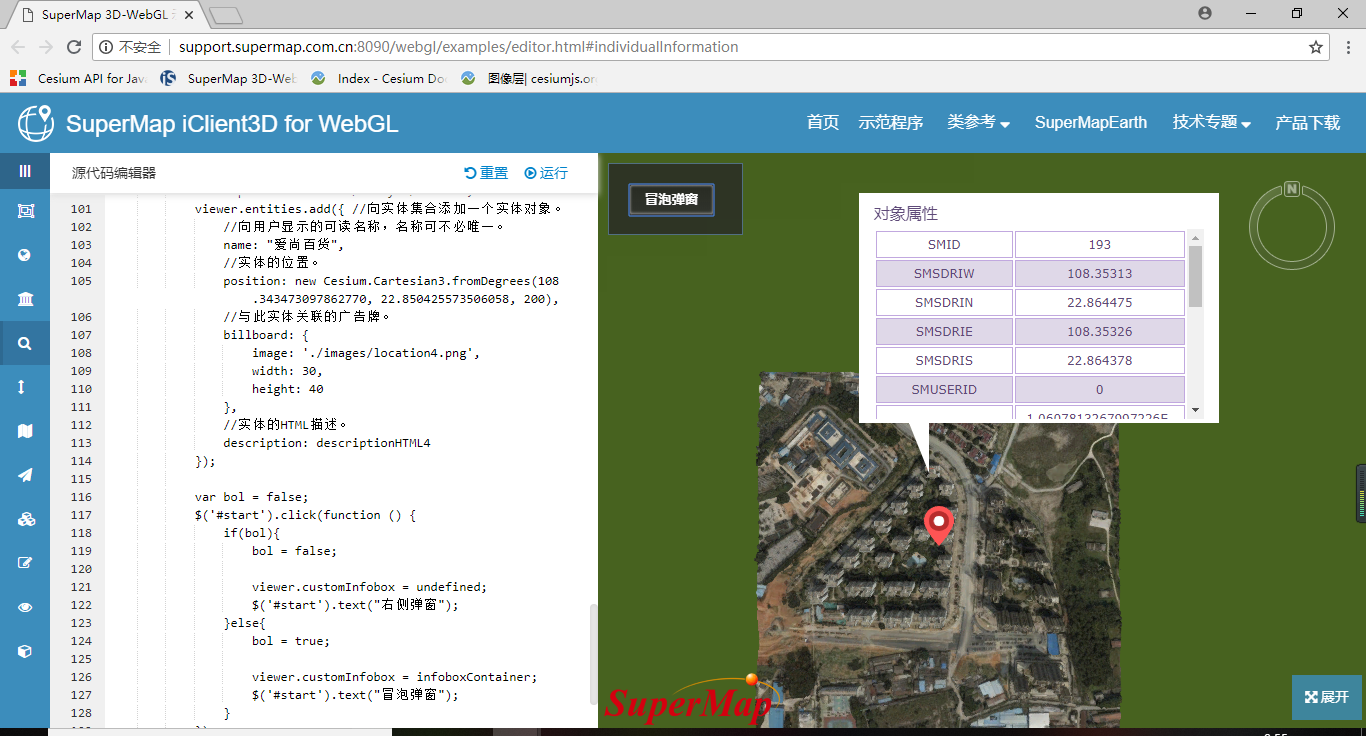Open the stacked cubes sidebar icon
1366x736 pixels.
pos(25,519)
